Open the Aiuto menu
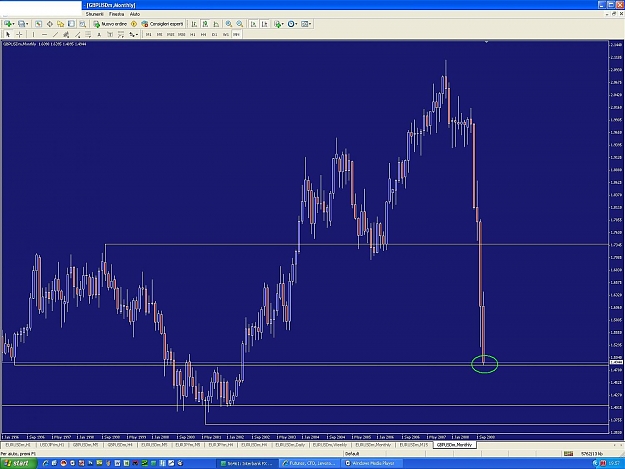Image resolution: width=625 pixels, height=469 pixels. tap(135, 14)
